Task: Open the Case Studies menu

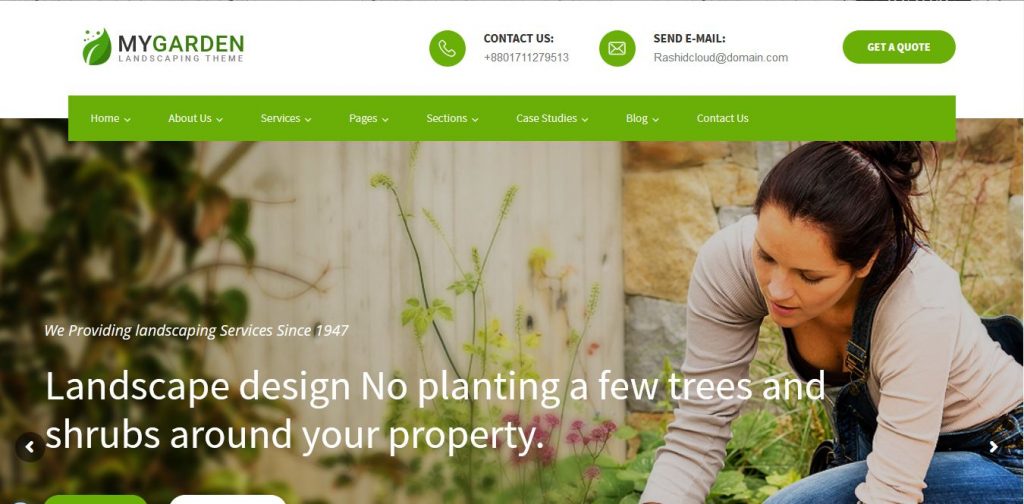Action: click(552, 118)
